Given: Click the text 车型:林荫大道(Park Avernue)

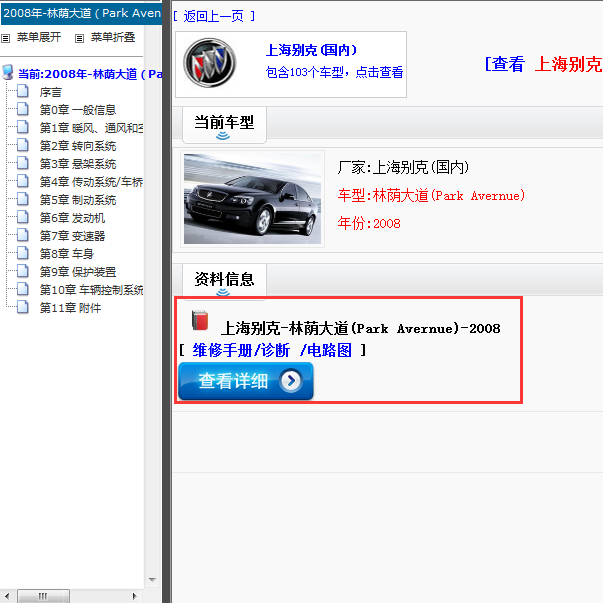Looking at the screenshot, I should pos(431,195).
